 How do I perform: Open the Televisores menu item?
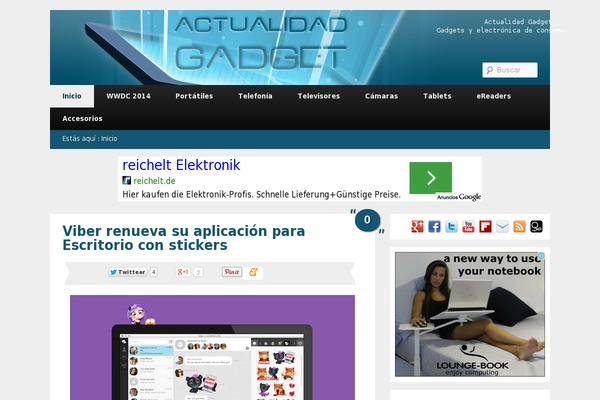319,96
